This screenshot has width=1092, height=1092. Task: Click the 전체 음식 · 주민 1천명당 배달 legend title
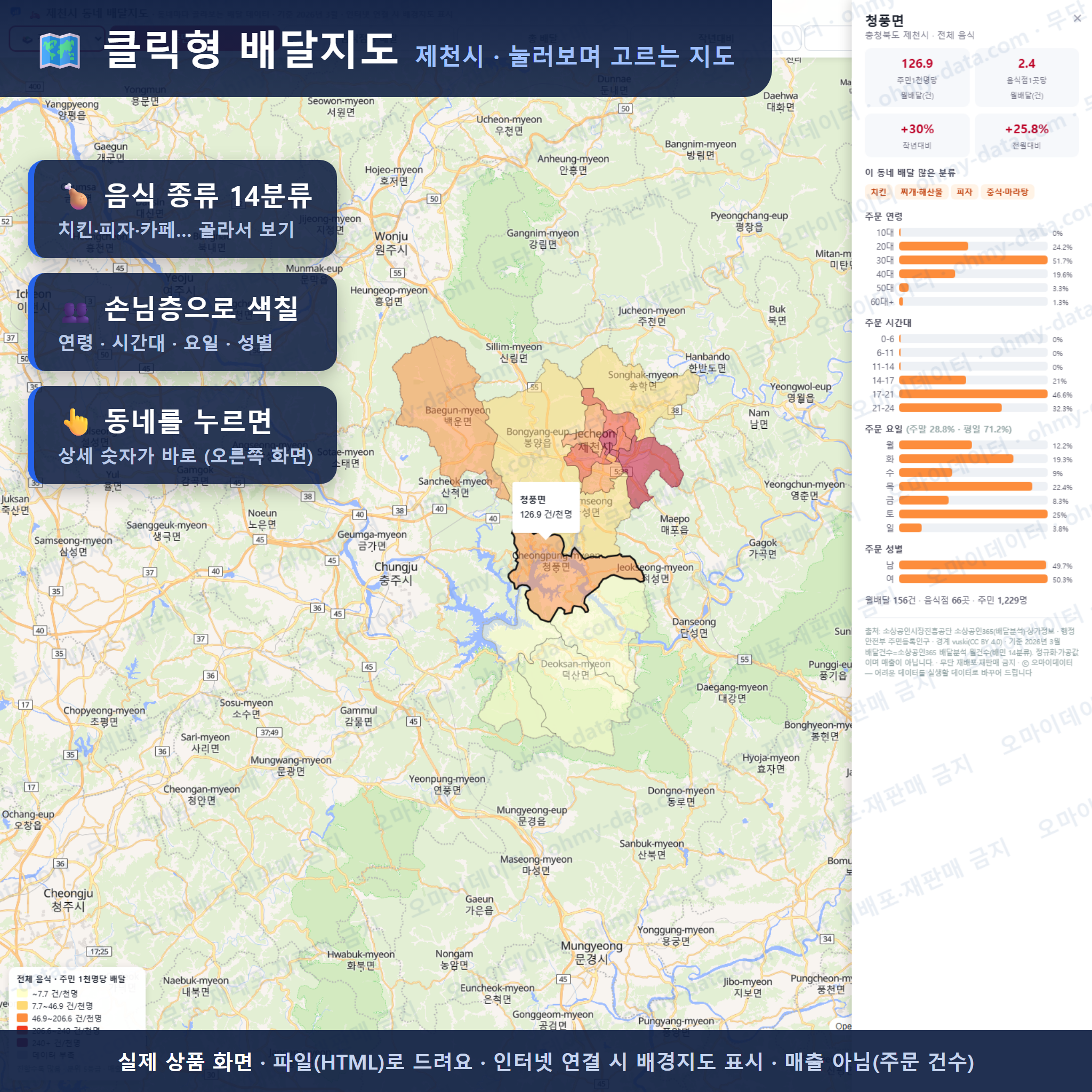[71, 979]
